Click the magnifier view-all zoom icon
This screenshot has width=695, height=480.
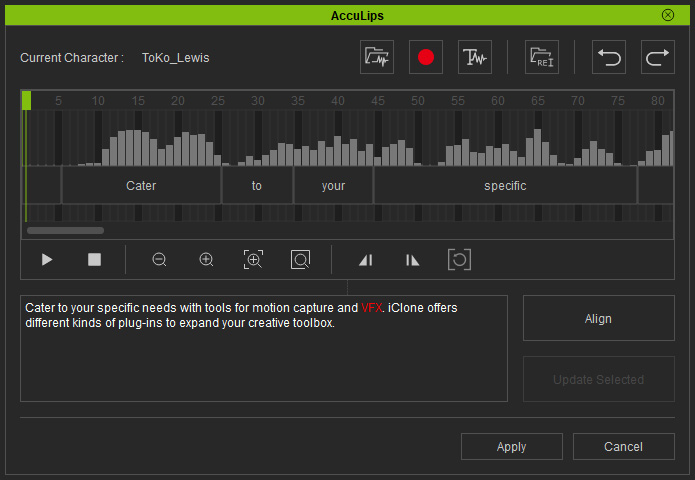coord(300,260)
